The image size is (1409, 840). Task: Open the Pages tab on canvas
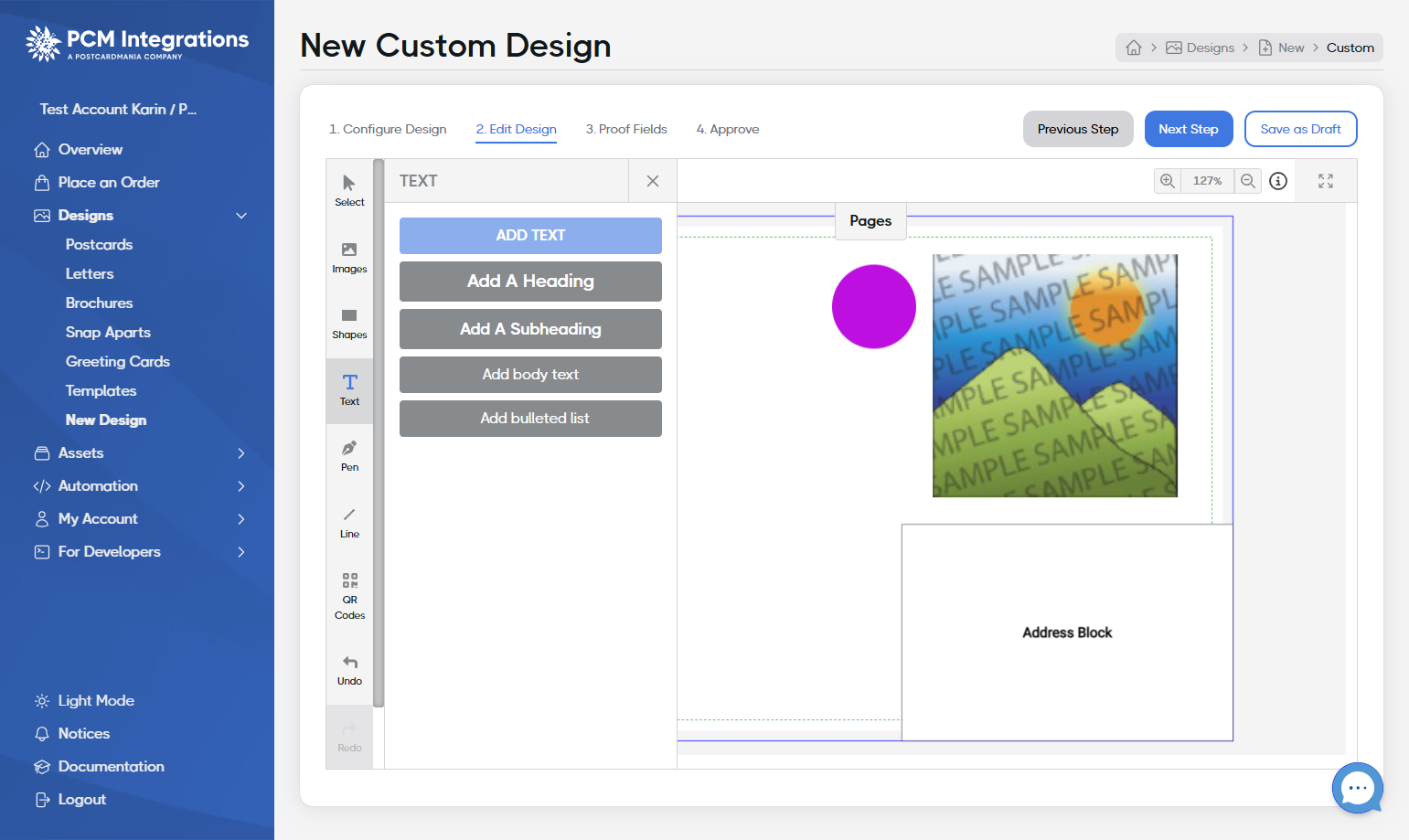pyautogui.click(x=870, y=221)
